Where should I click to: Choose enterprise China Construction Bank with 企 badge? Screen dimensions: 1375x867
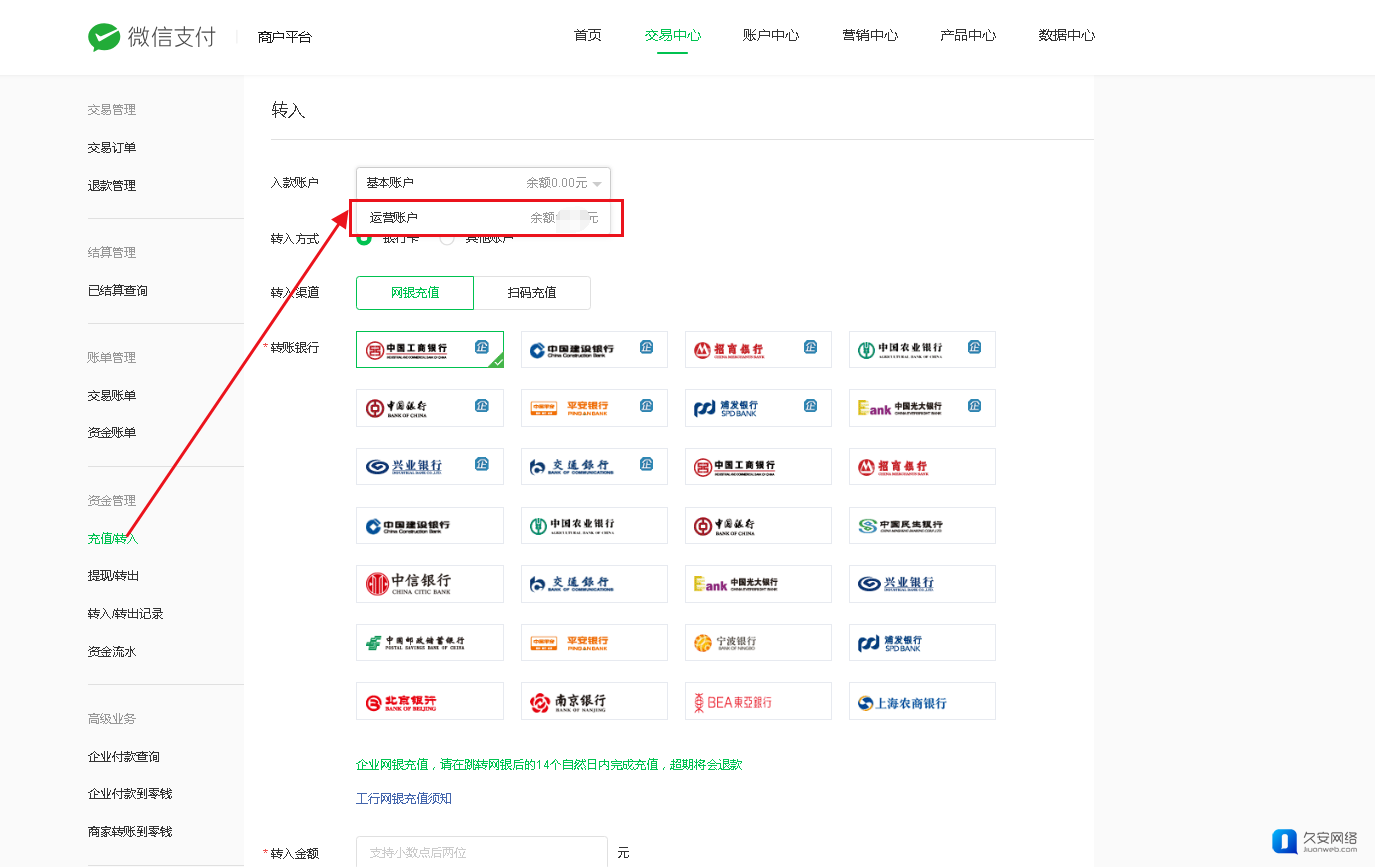pyautogui.click(x=594, y=349)
